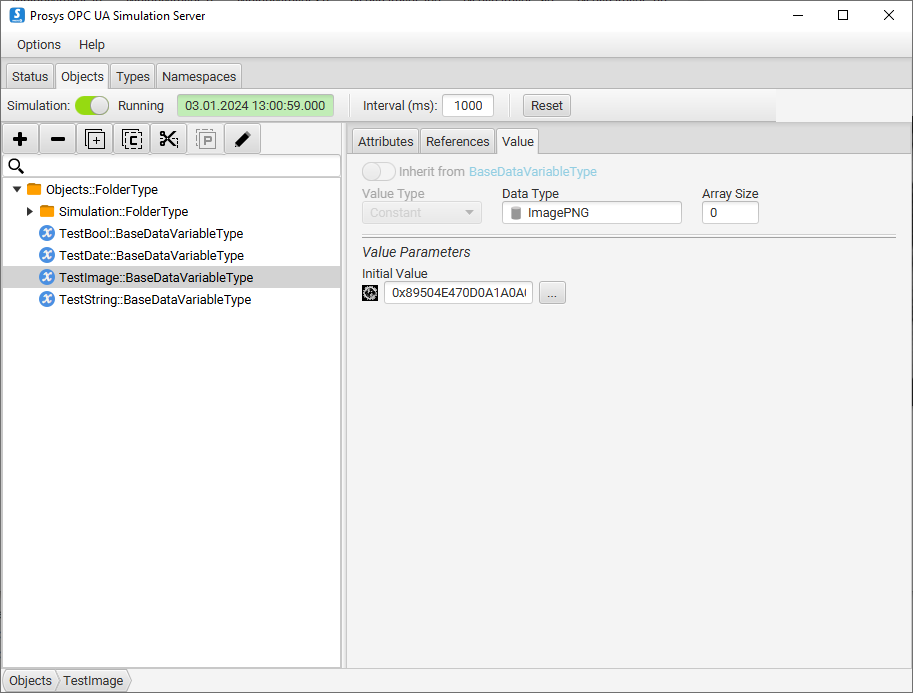
Task: Toggle the Simulation running switch
Action: coord(92,105)
